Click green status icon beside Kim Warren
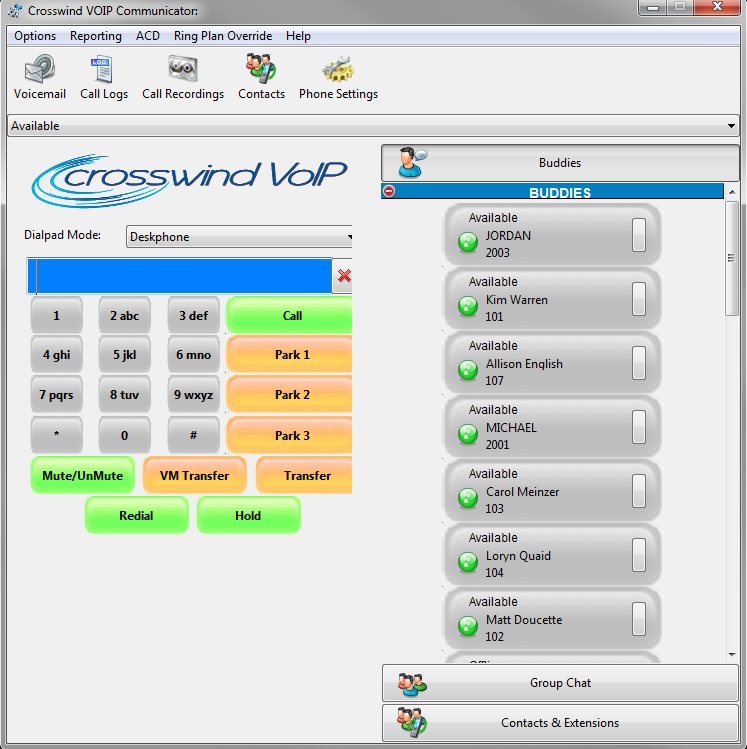The height and width of the screenshot is (749, 747). 467,306
